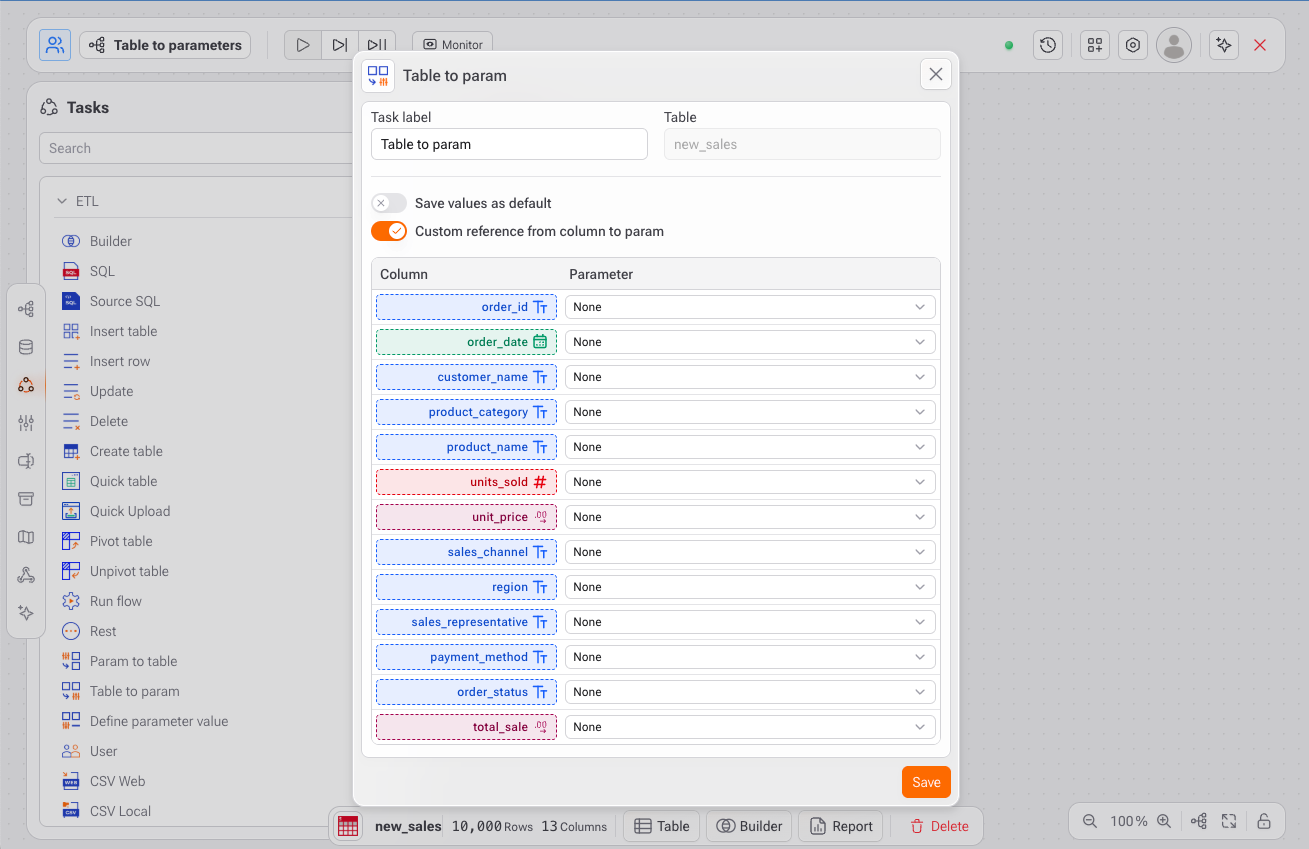Viewport: 1309px width, 849px height.
Task: Close the Table to param dialog
Action: coord(935,75)
